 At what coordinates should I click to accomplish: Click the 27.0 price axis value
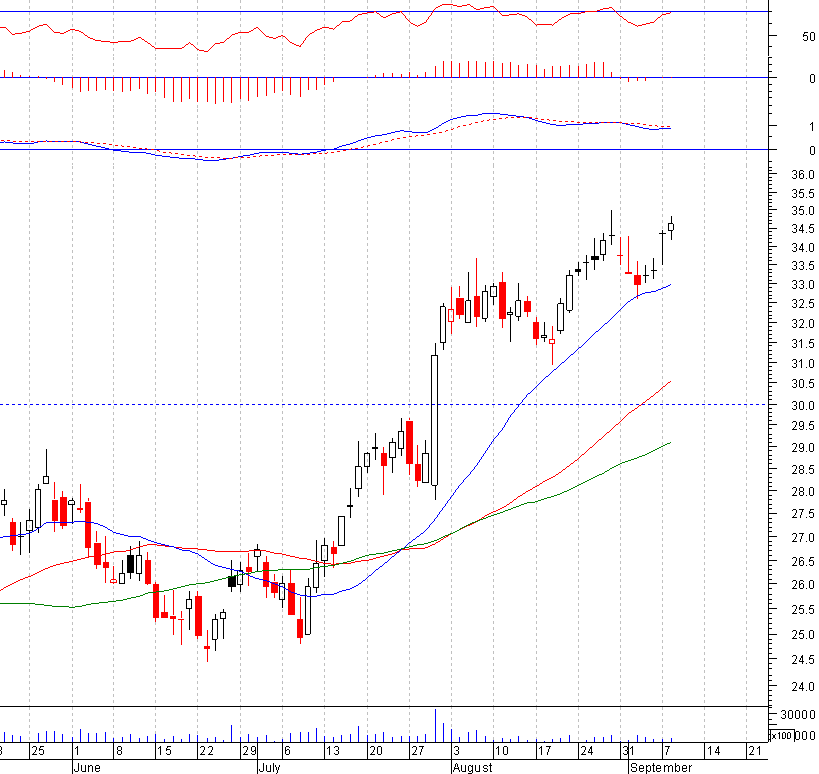coord(803,538)
